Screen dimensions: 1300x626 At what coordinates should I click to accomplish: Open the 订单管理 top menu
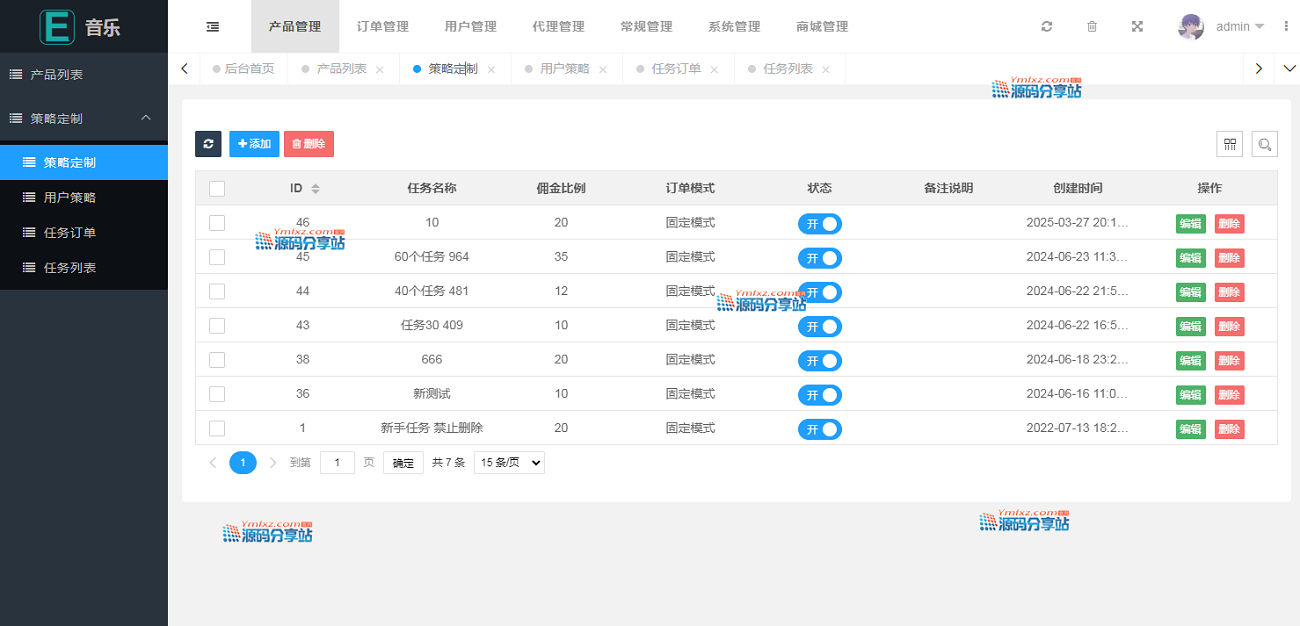383,27
